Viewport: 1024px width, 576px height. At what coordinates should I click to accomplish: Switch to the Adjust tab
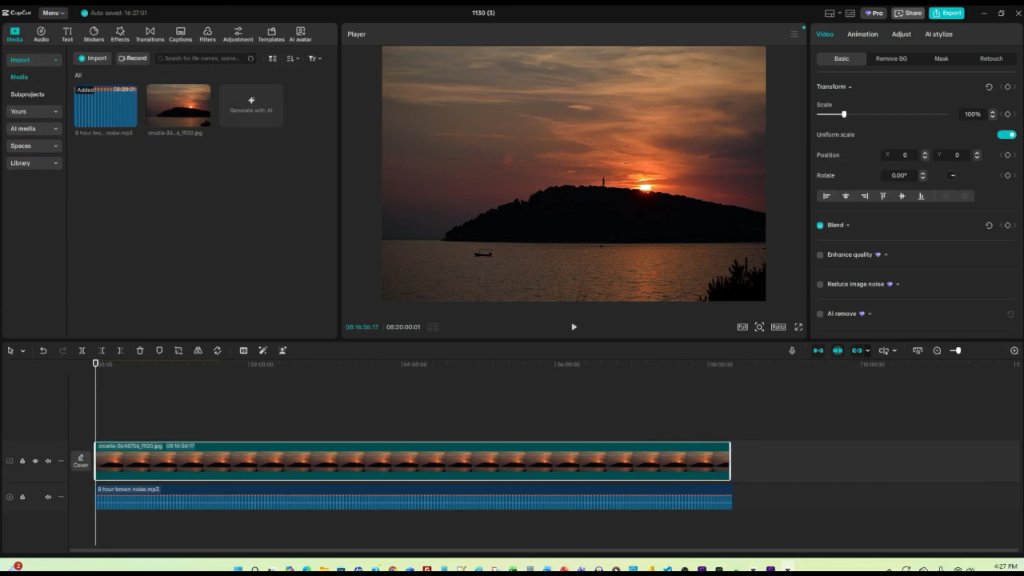(x=901, y=34)
